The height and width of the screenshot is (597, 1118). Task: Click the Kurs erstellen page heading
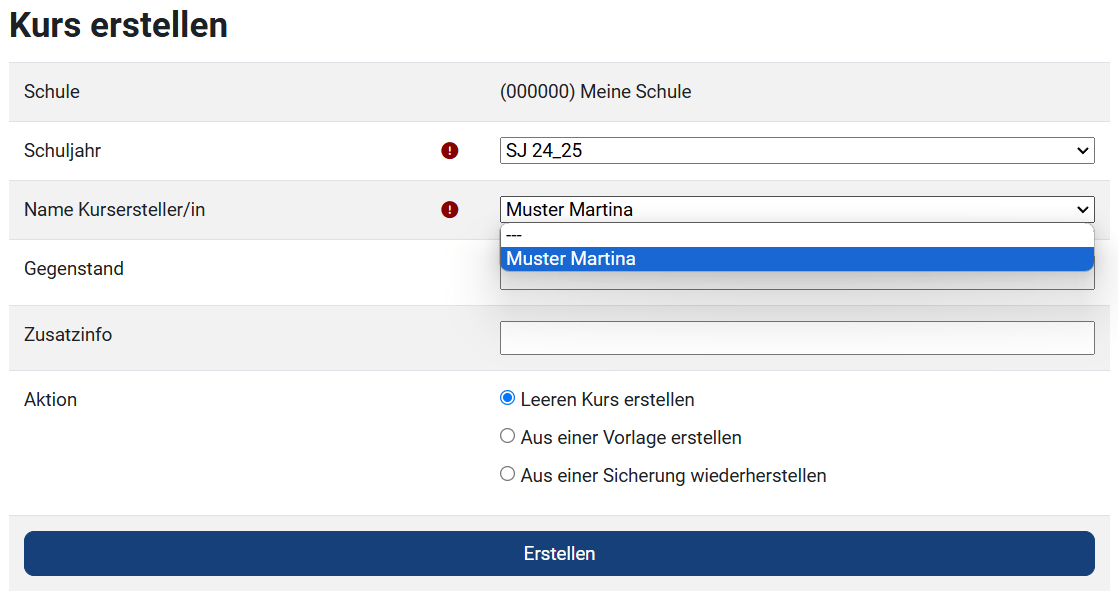(118, 26)
